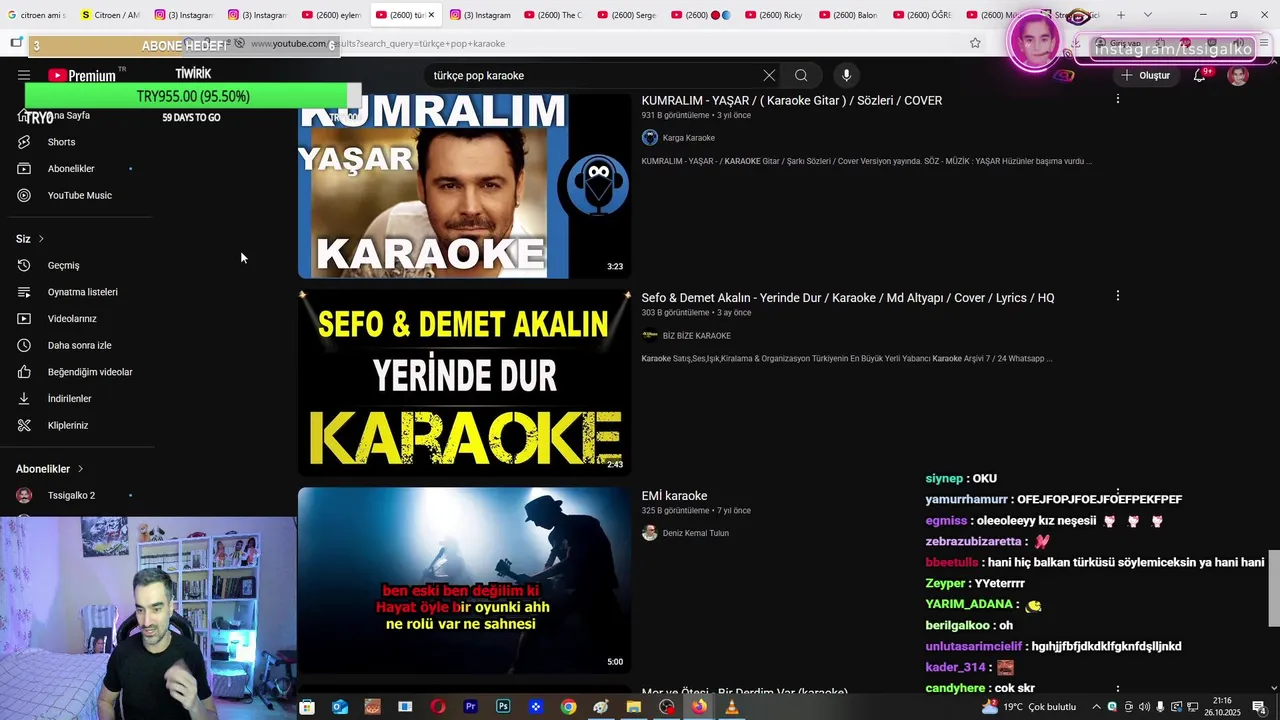
Task: Clear the search box with the X icon
Action: click(x=769, y=75)
